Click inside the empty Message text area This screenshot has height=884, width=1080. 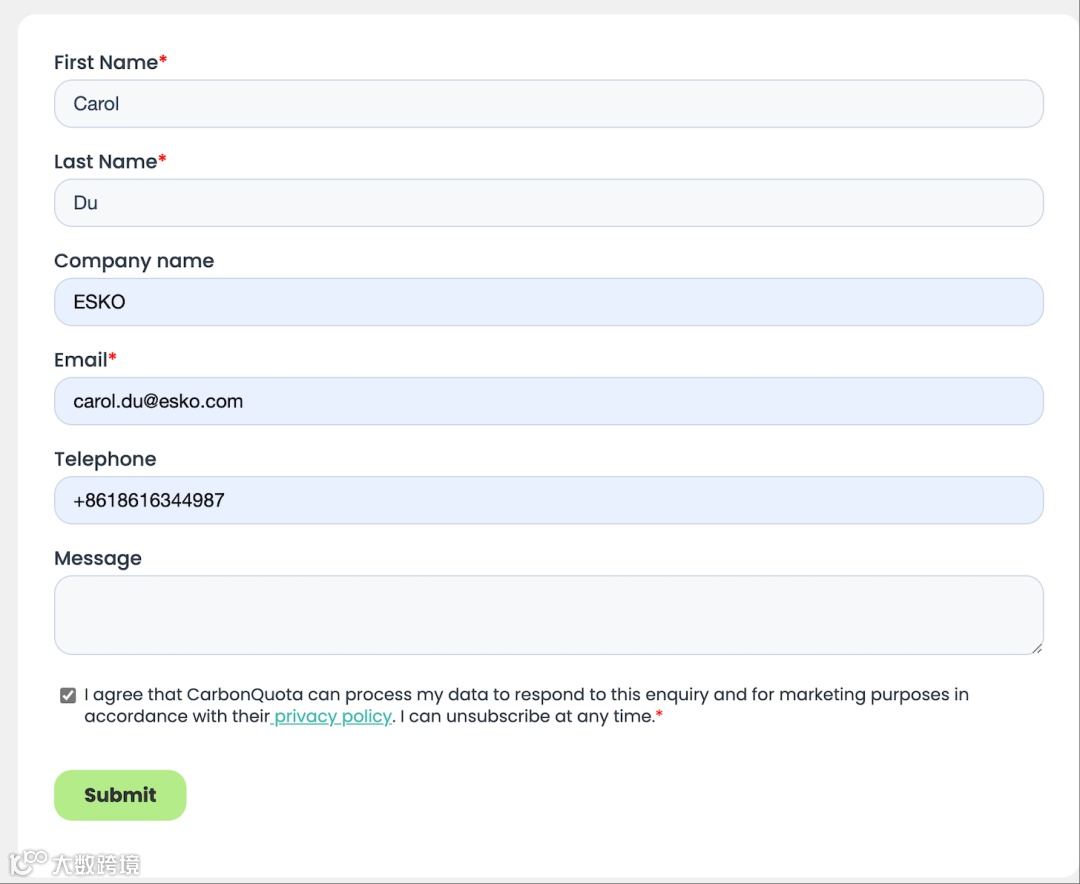click(x=548, y=615)
